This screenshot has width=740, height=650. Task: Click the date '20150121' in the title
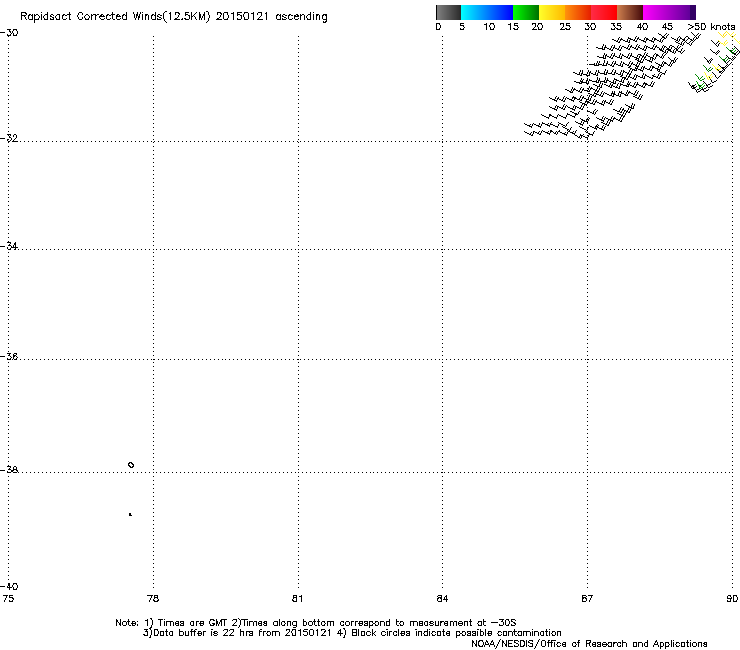coord(242,17)
